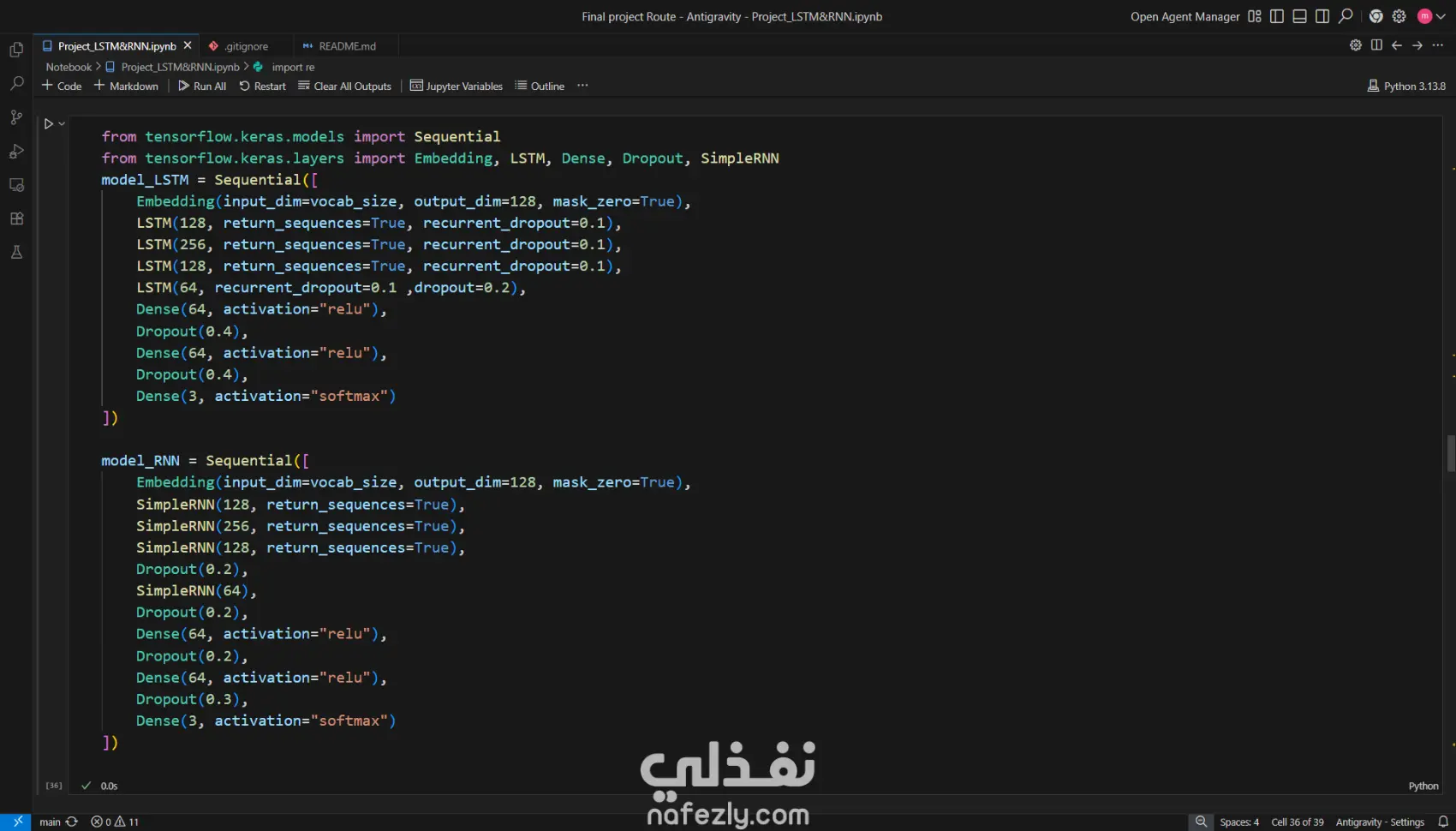Viewport: 1456px width, 831px height.
Task: Run All notebook cells
Action: pyautogui.click(x=202, y=86)
